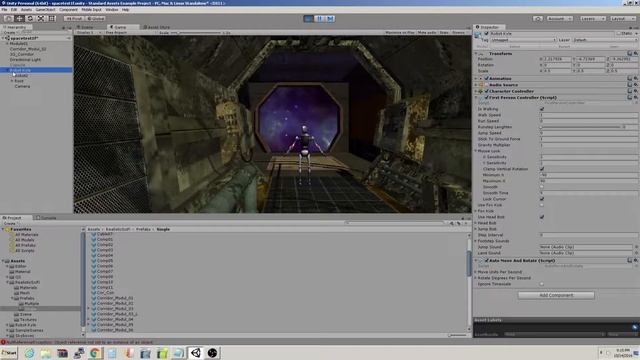Click the Add Component button

pos(556,295)
